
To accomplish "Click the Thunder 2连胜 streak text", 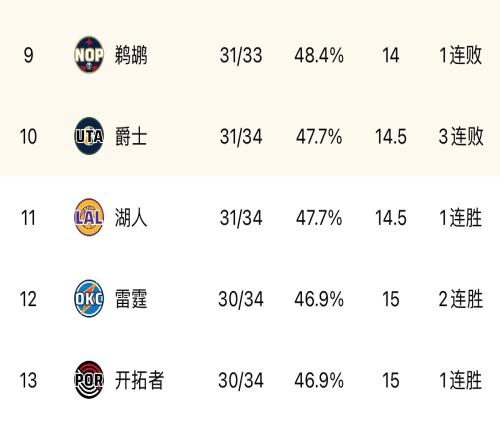I will (461, 299).
